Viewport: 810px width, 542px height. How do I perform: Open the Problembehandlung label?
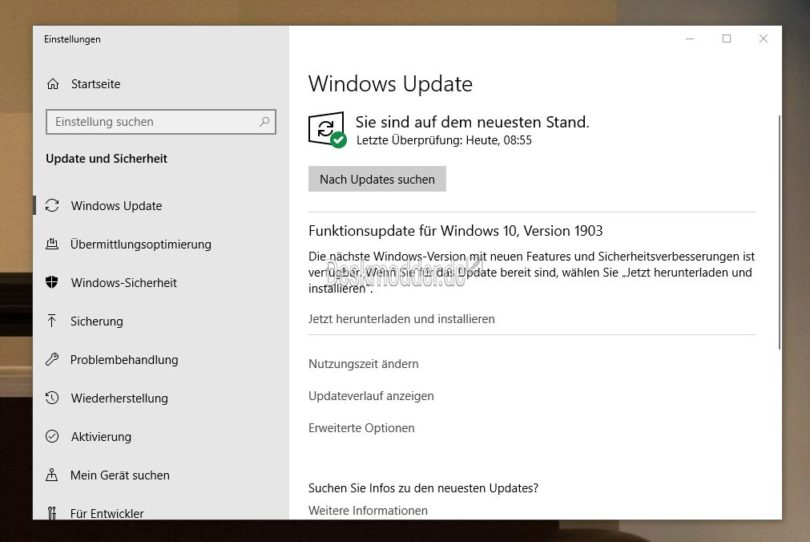coord(124,360)
